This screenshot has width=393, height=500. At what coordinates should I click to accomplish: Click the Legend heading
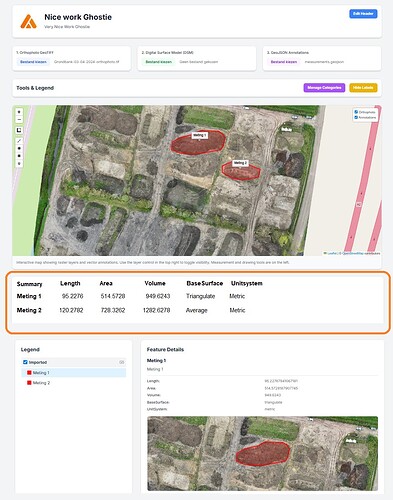coord(30,350)
